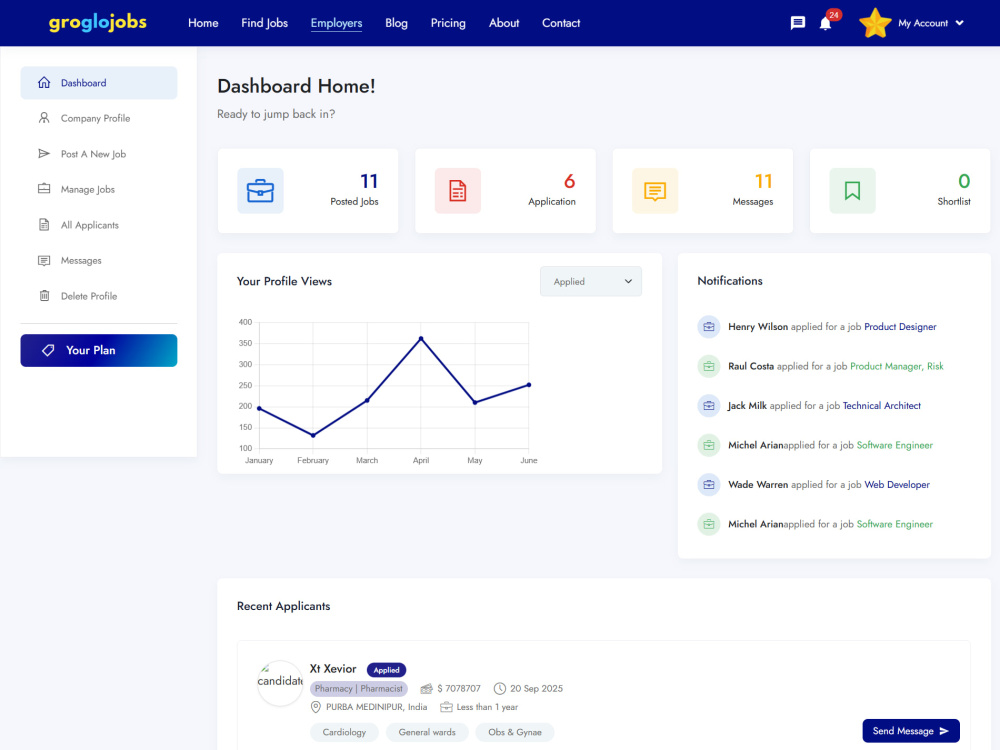Click the Manage Jobs briefcase icon
Screen dimensions: 1000x750
click(x=44, y=189)
